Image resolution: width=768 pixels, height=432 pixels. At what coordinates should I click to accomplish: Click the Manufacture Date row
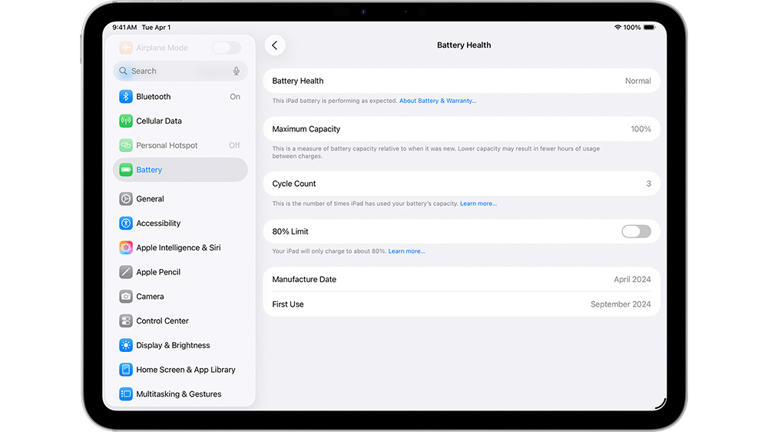coord(461,279)
